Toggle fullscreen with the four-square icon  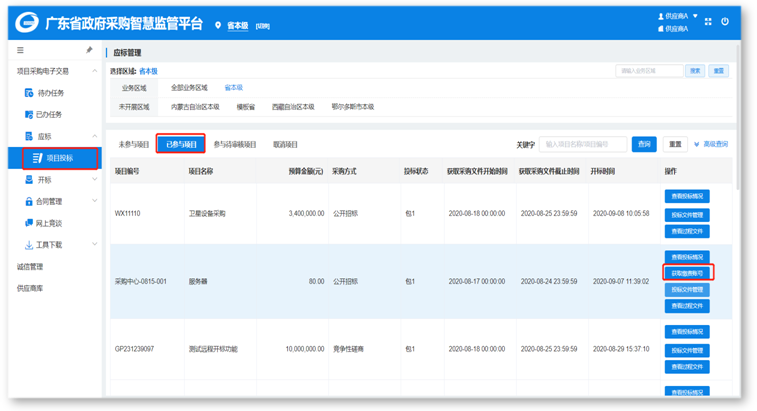[x=708, y=21]
